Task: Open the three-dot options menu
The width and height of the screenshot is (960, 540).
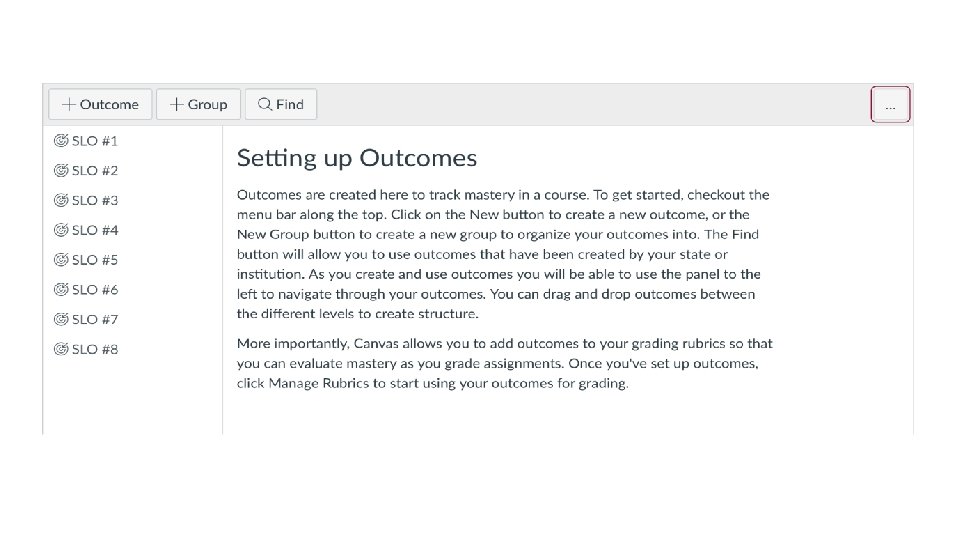Action: [x=890, y=105]
